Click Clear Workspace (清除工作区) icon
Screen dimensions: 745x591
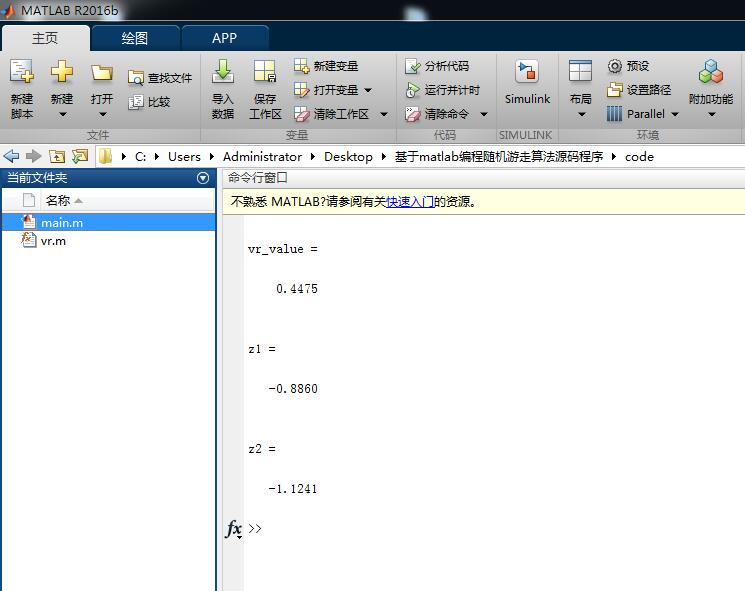click(x=301, y=114)
